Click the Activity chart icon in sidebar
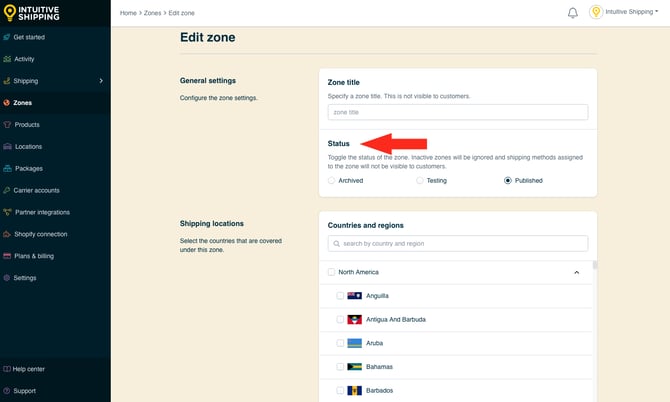The image size is (670, 402). (7, 59)
